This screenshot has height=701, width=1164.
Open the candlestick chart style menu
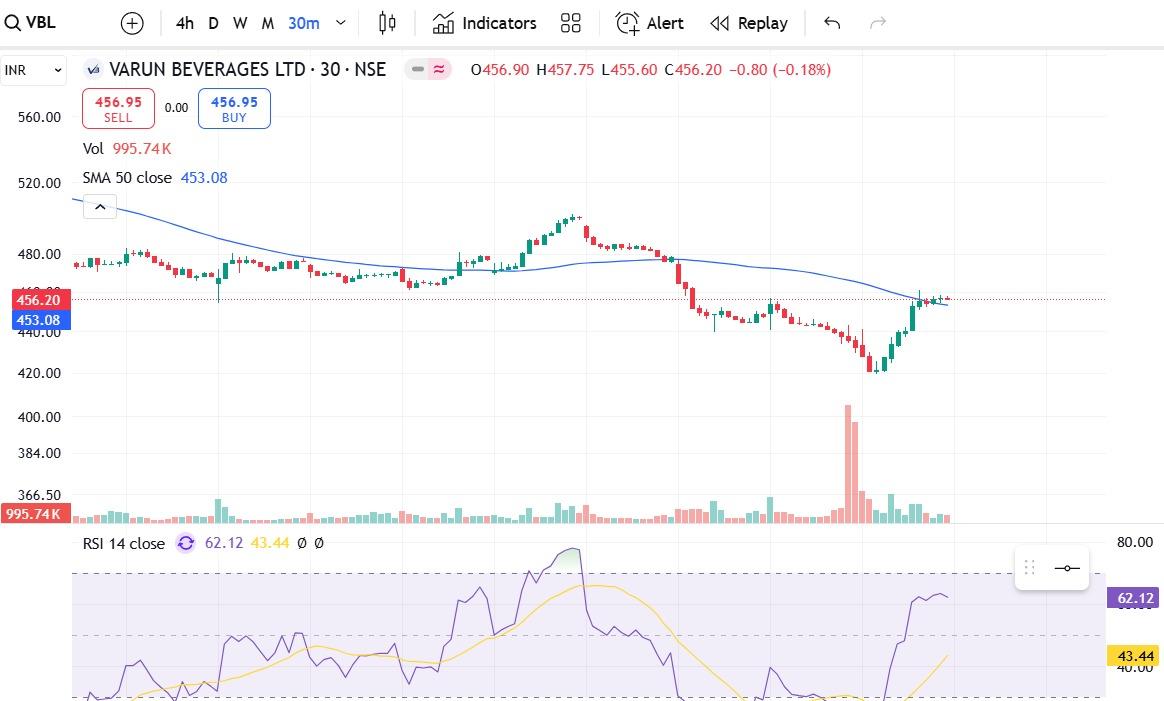387,23
